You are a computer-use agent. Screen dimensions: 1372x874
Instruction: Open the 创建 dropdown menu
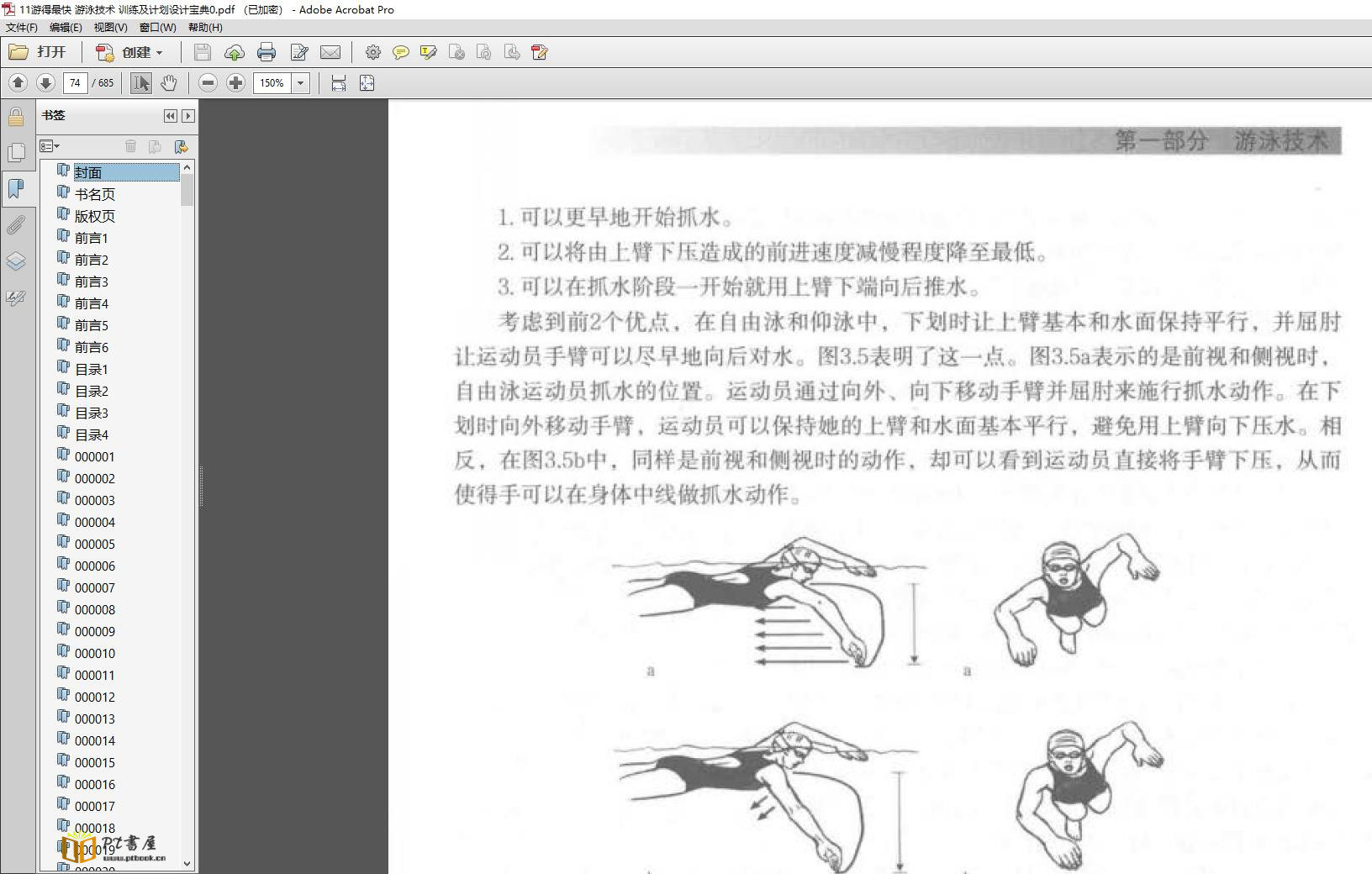click(x=135, y=52)
